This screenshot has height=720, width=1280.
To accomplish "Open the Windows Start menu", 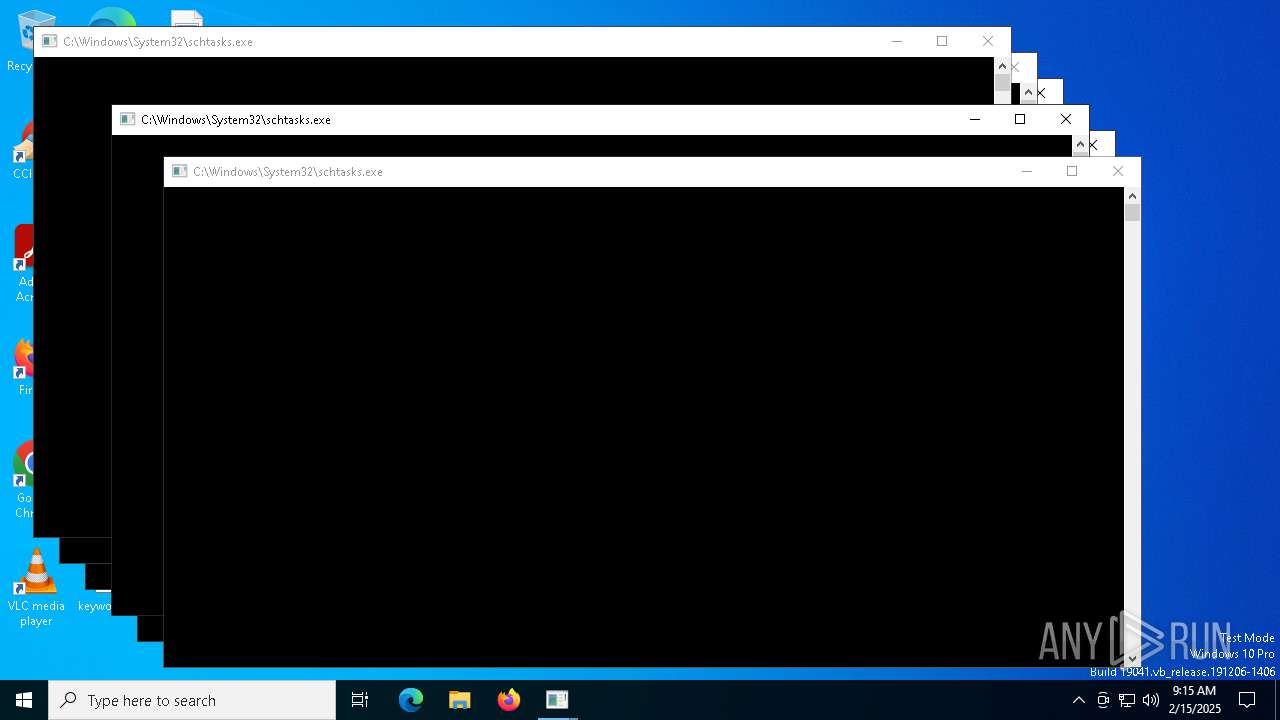I will [x=24, y=700].
